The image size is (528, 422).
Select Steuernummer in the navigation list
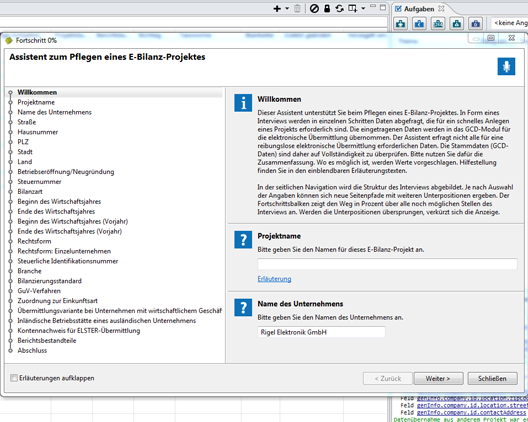39,182
